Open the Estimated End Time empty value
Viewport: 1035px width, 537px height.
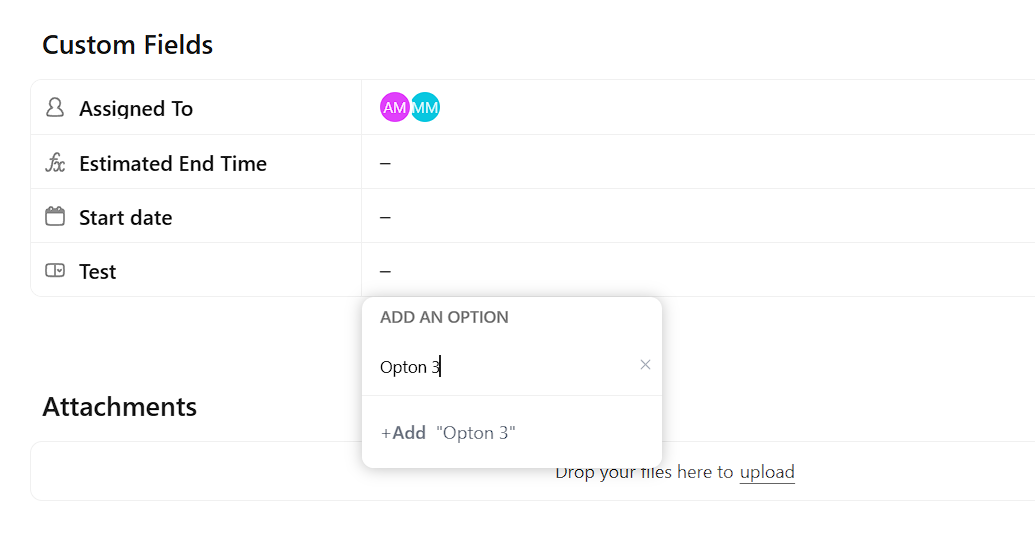point(385,163)
